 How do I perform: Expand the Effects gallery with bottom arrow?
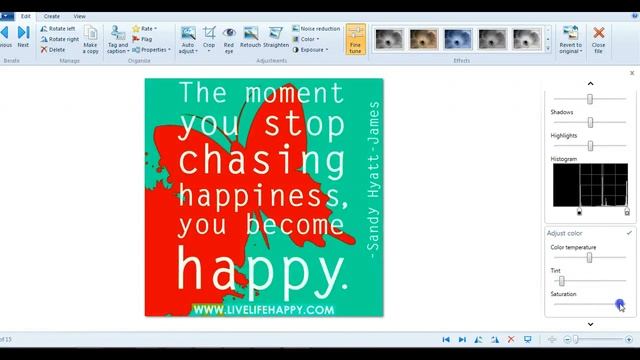click(x=548, y=49)
